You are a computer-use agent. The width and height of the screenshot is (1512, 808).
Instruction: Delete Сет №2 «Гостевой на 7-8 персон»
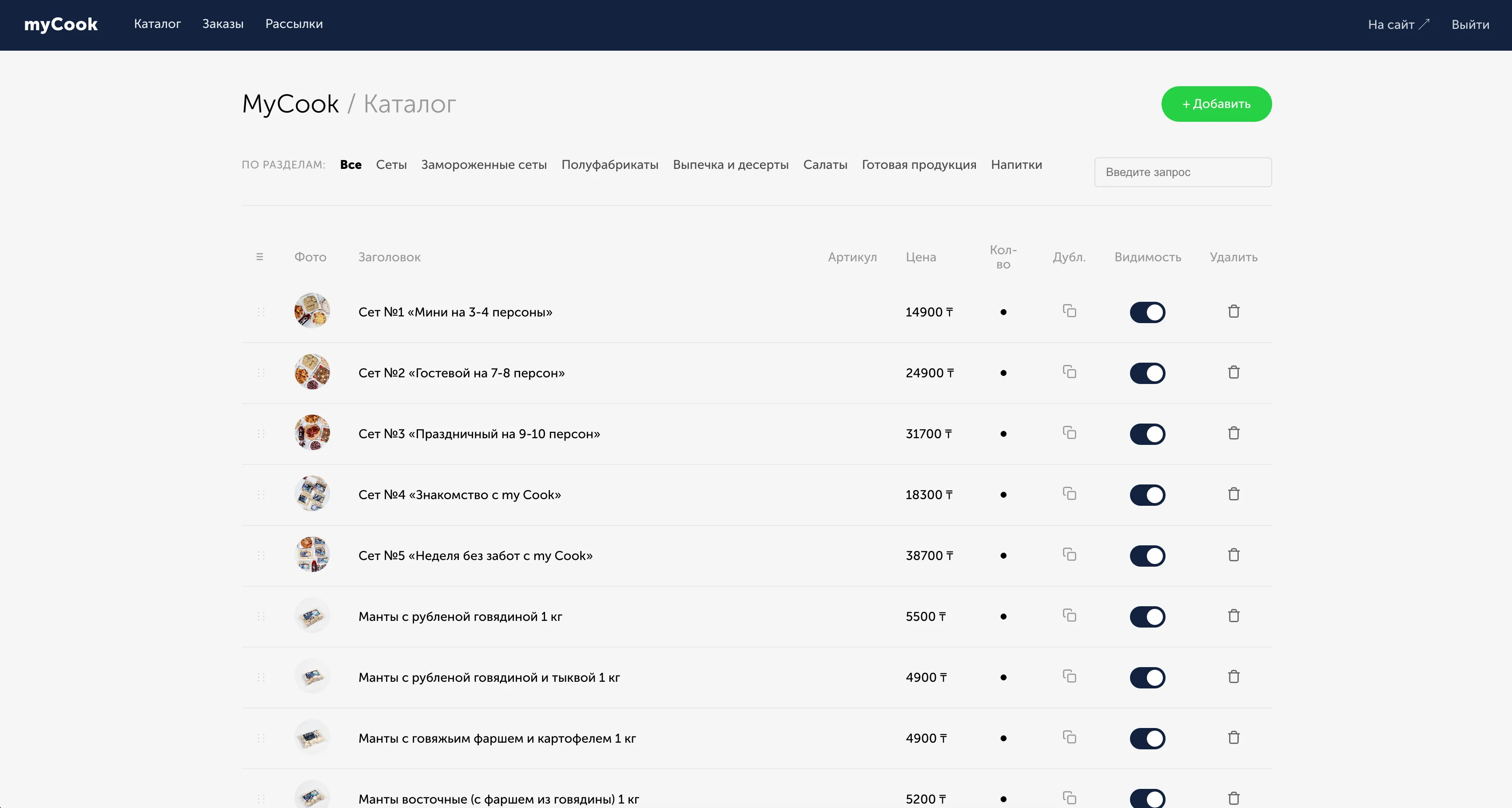click(x=1234, y=372)
